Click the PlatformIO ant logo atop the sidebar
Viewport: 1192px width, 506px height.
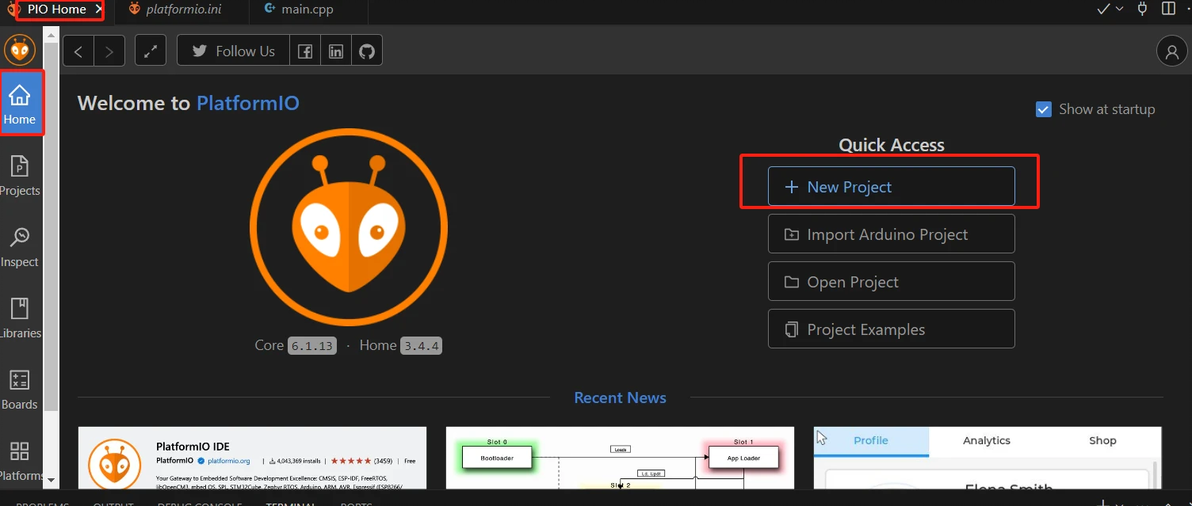pyautogui.click(x=20, y=50)
